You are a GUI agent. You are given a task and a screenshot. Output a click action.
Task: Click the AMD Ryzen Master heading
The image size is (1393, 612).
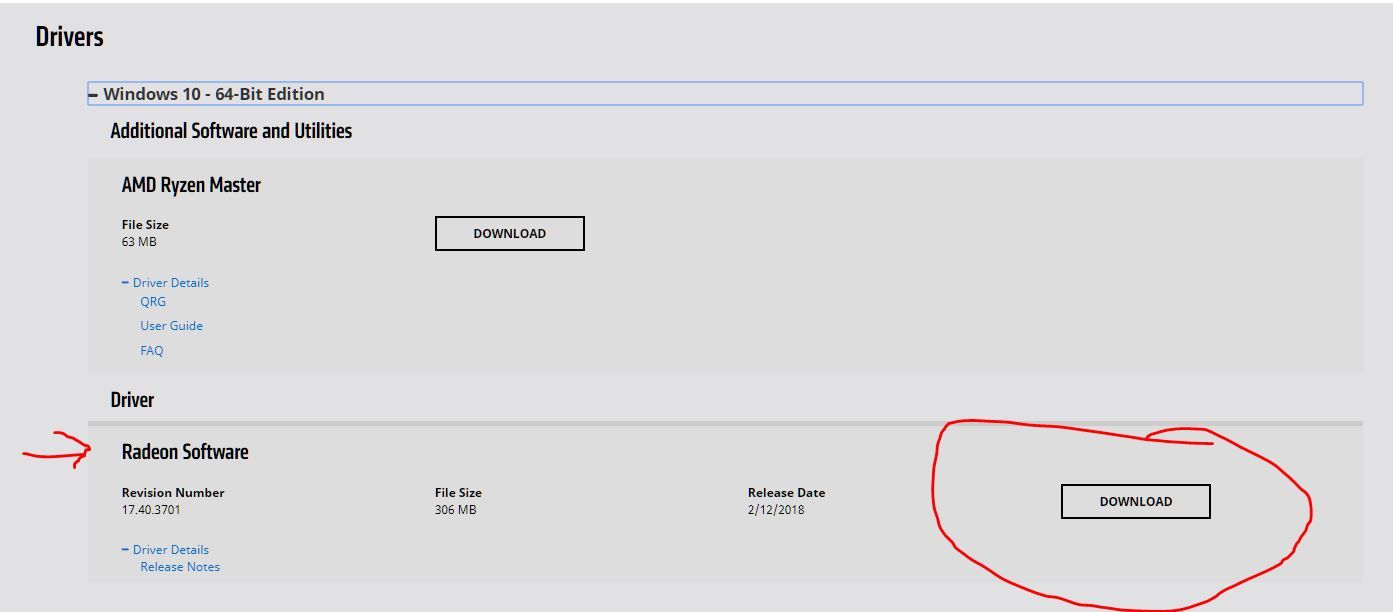click(x=191, y=185)
